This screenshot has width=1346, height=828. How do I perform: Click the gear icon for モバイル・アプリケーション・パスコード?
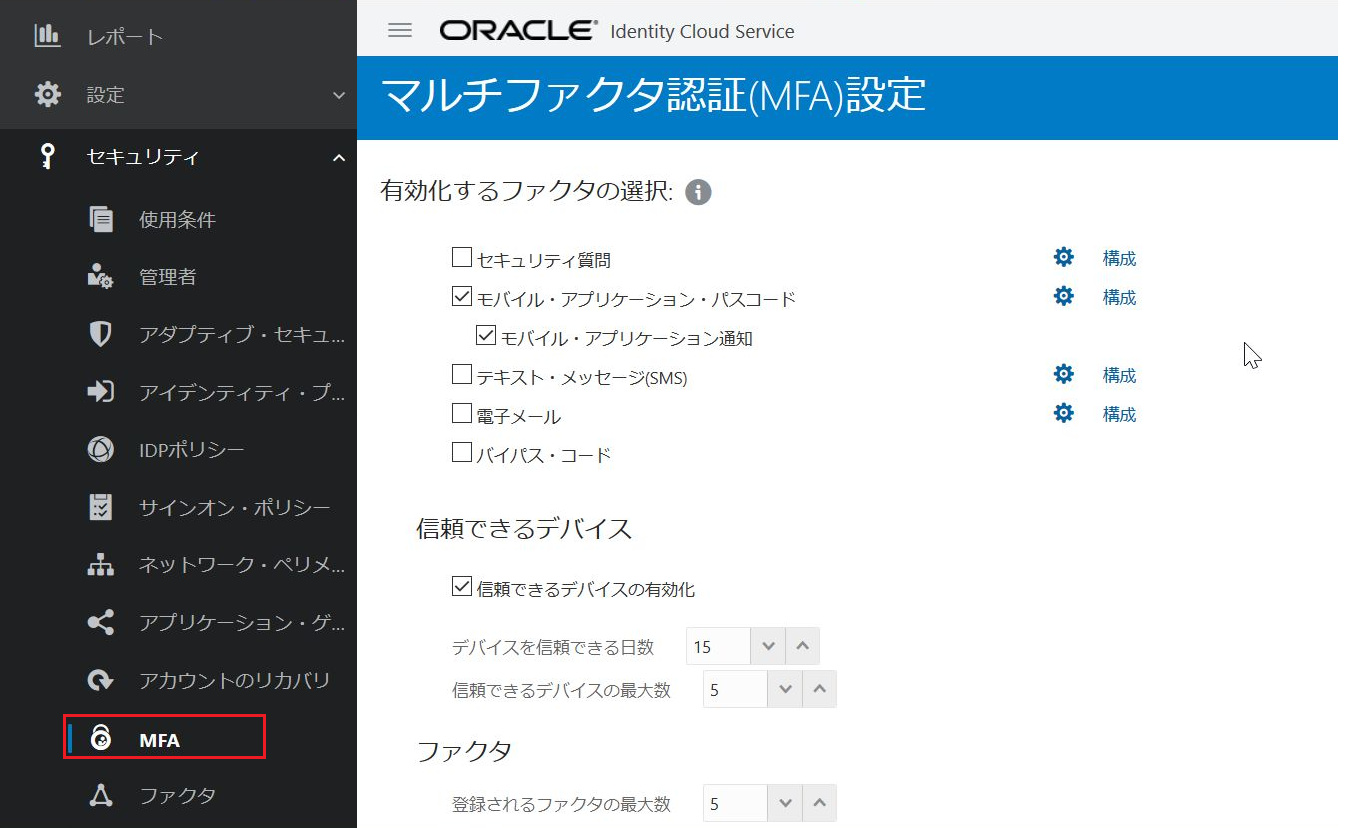[x=1064, y=297]
